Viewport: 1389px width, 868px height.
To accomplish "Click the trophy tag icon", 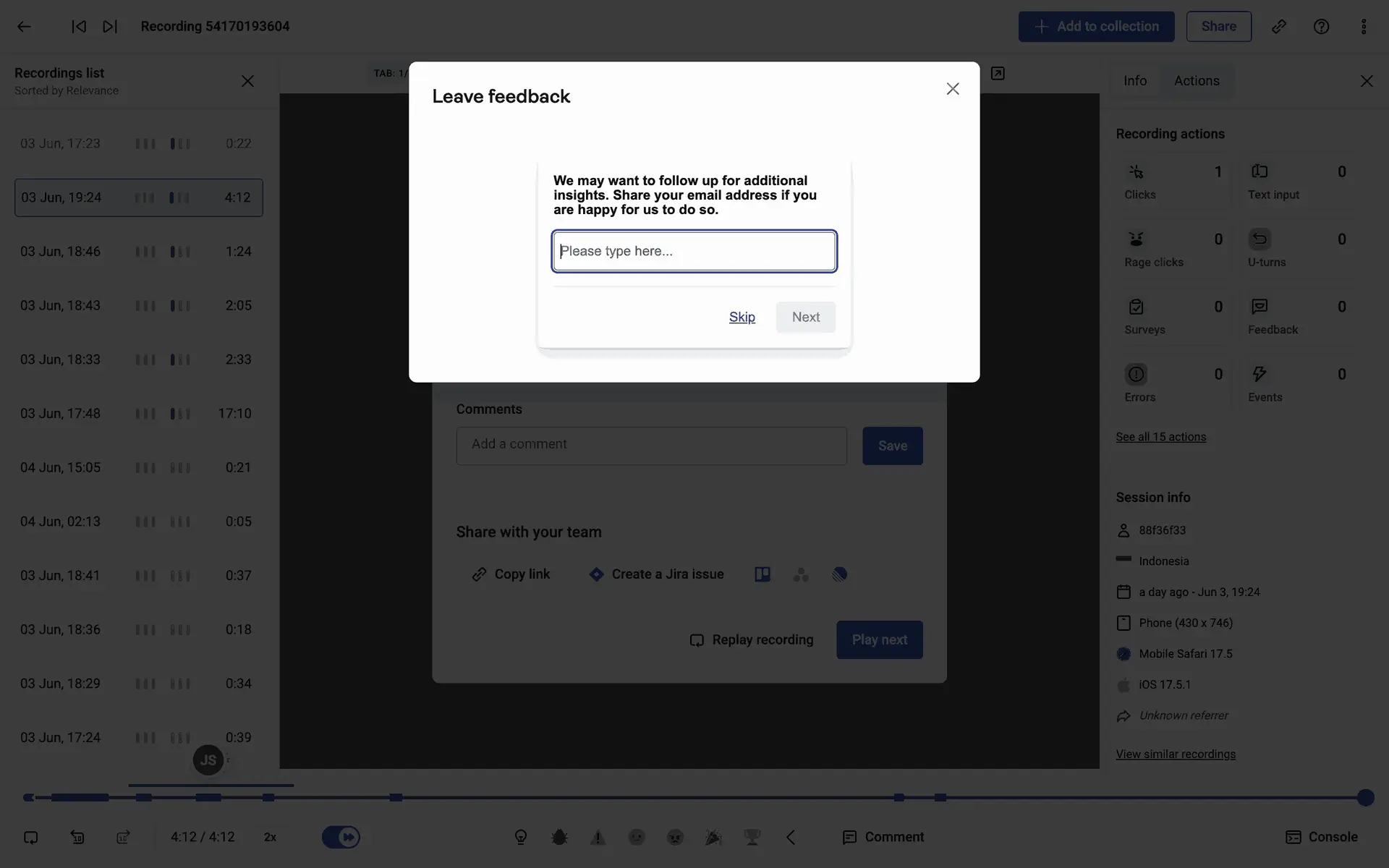I will [x=752, y=837].
